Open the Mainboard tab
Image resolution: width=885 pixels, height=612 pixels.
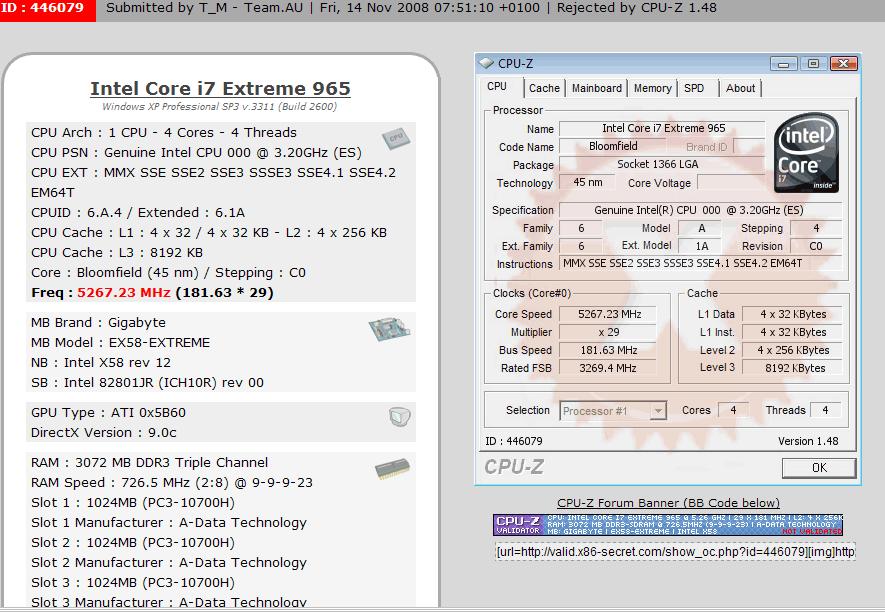click(x=597, y=88)
